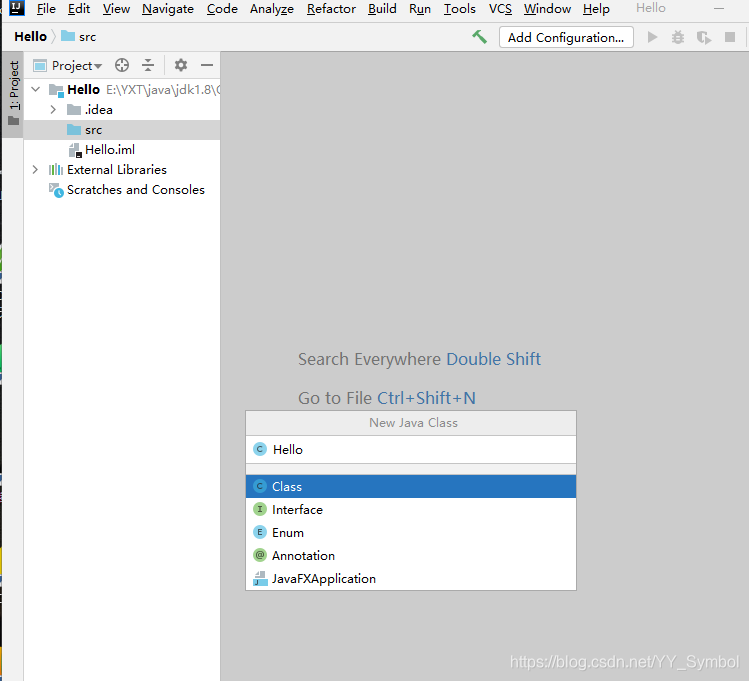The height and width of the screenshot is (681, 749).
Task: Click the Build Project hammer icon
Action: click(x=480, y=37)
